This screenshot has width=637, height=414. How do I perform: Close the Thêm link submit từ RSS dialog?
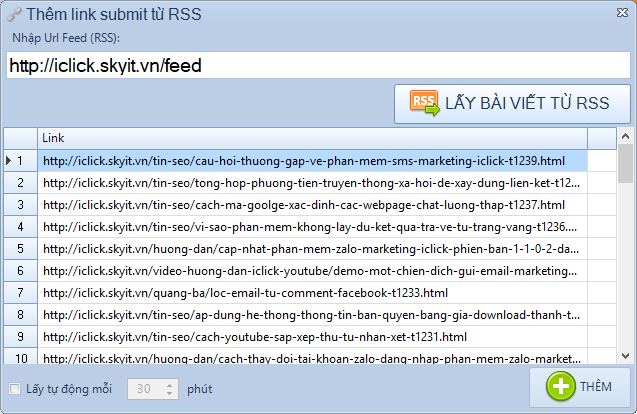coord(622,13)
